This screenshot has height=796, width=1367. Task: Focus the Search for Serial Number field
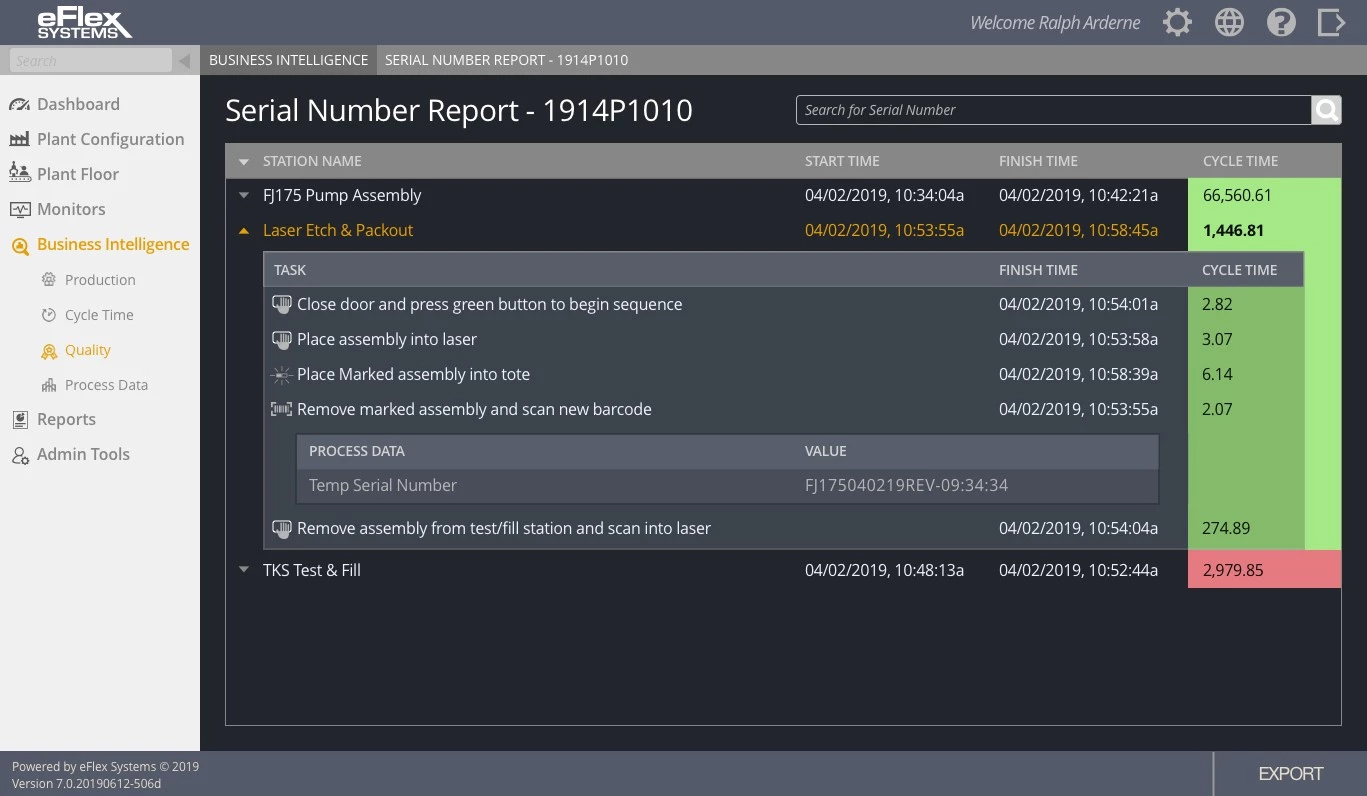[x=1052, y=110]
